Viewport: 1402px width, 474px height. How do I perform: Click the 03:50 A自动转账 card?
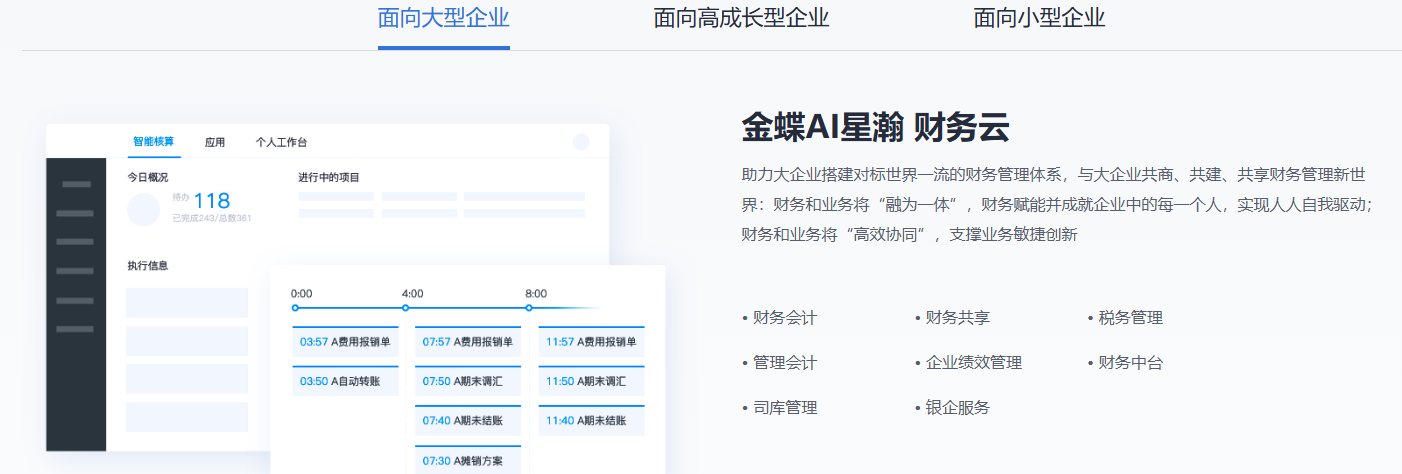(345, 381)
